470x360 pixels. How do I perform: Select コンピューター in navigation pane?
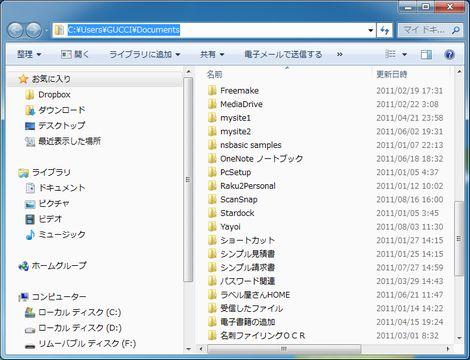click(x=59, y=297)
